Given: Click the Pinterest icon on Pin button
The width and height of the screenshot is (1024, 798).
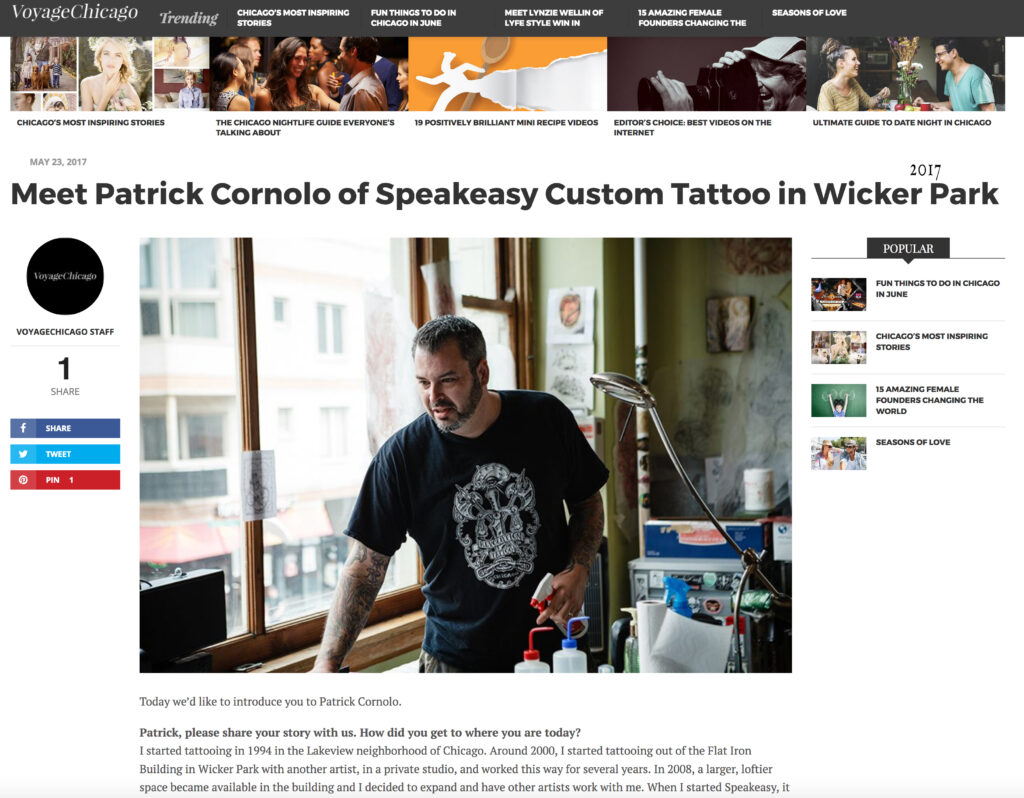Looking at the screenshot, I should [23, 480].
